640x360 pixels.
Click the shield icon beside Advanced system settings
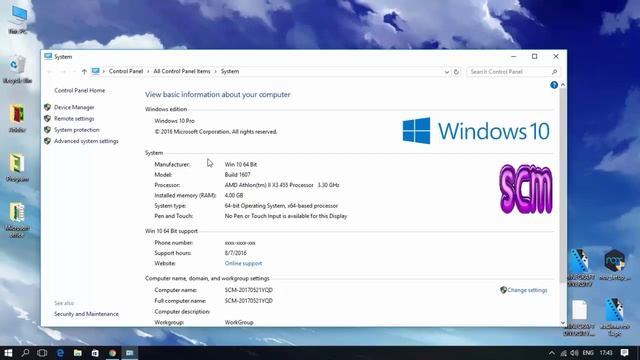coord(47,141)
